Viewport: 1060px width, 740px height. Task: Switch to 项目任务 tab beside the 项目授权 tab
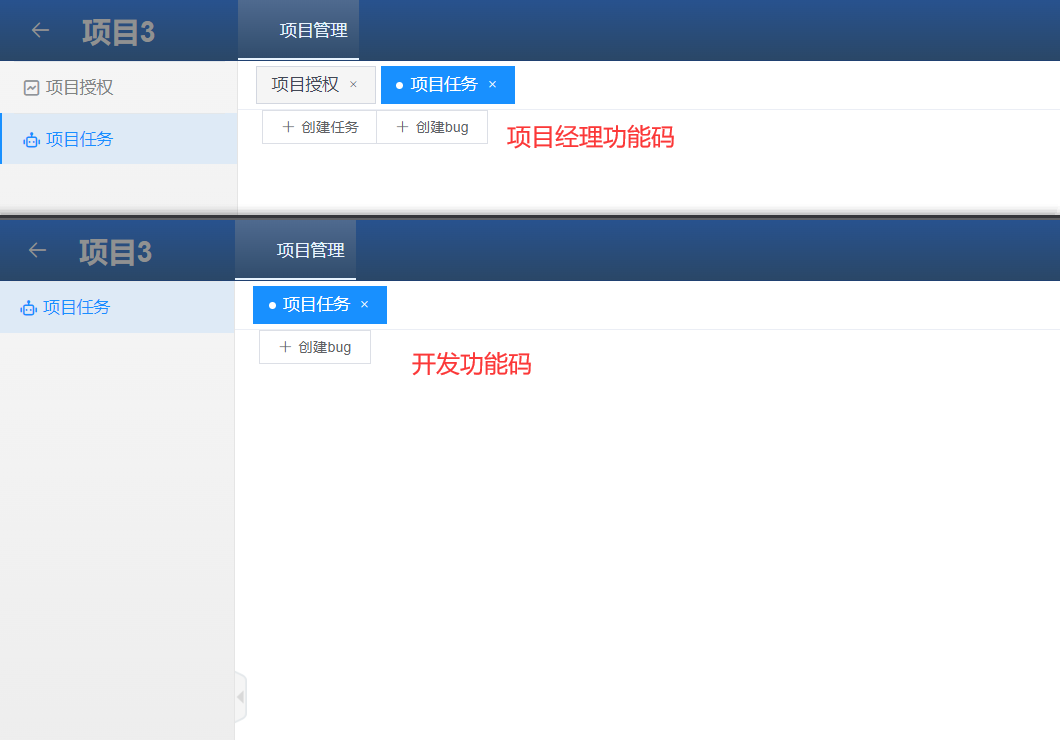[x=443, y=85]
